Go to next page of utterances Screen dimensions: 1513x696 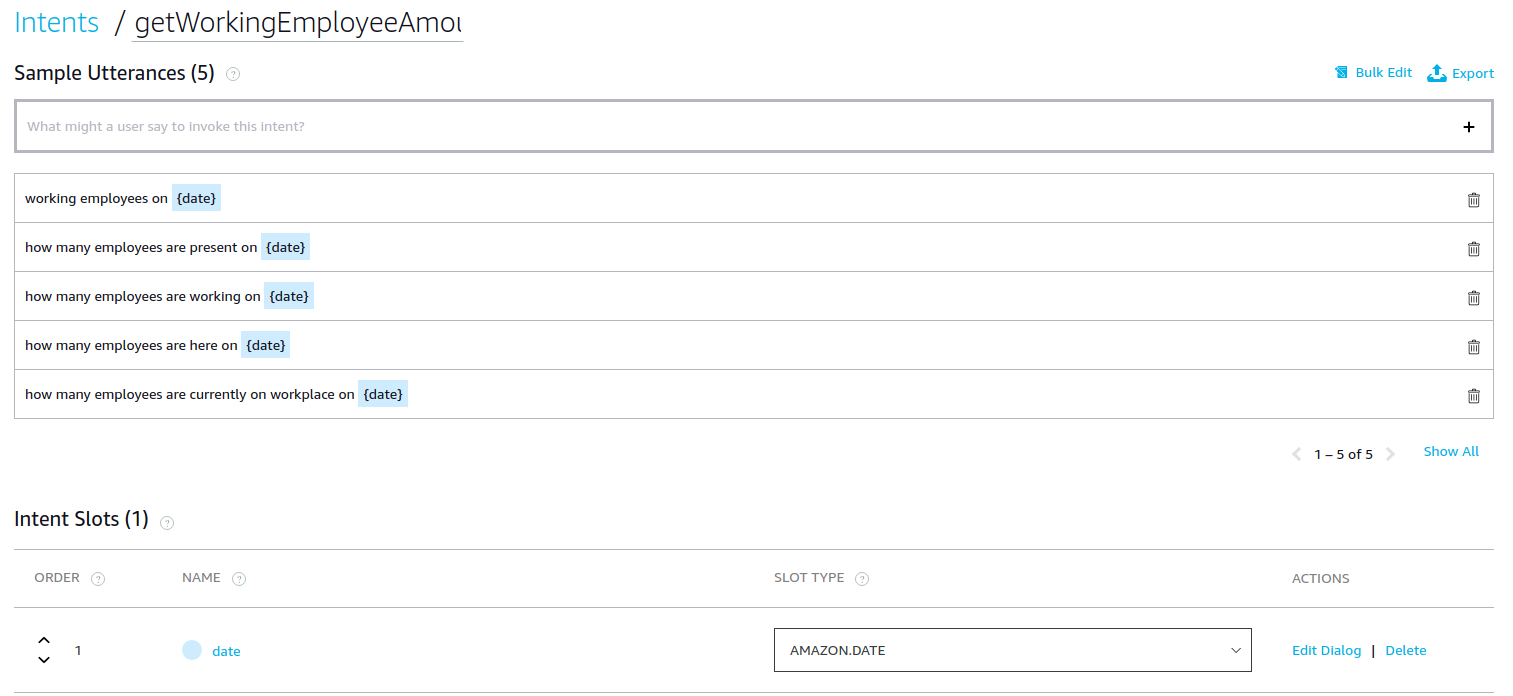point(1390,454)
